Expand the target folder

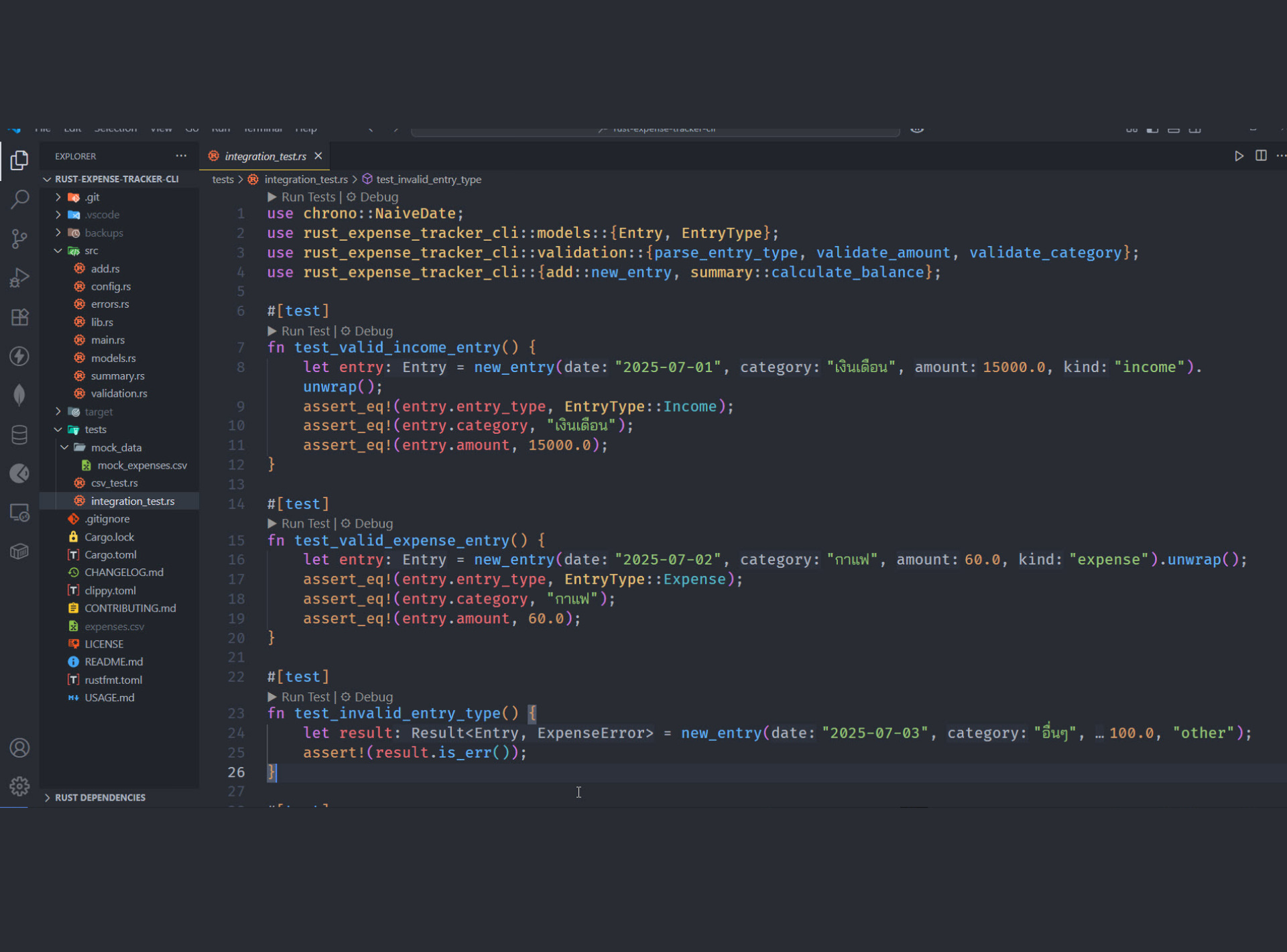58,412
